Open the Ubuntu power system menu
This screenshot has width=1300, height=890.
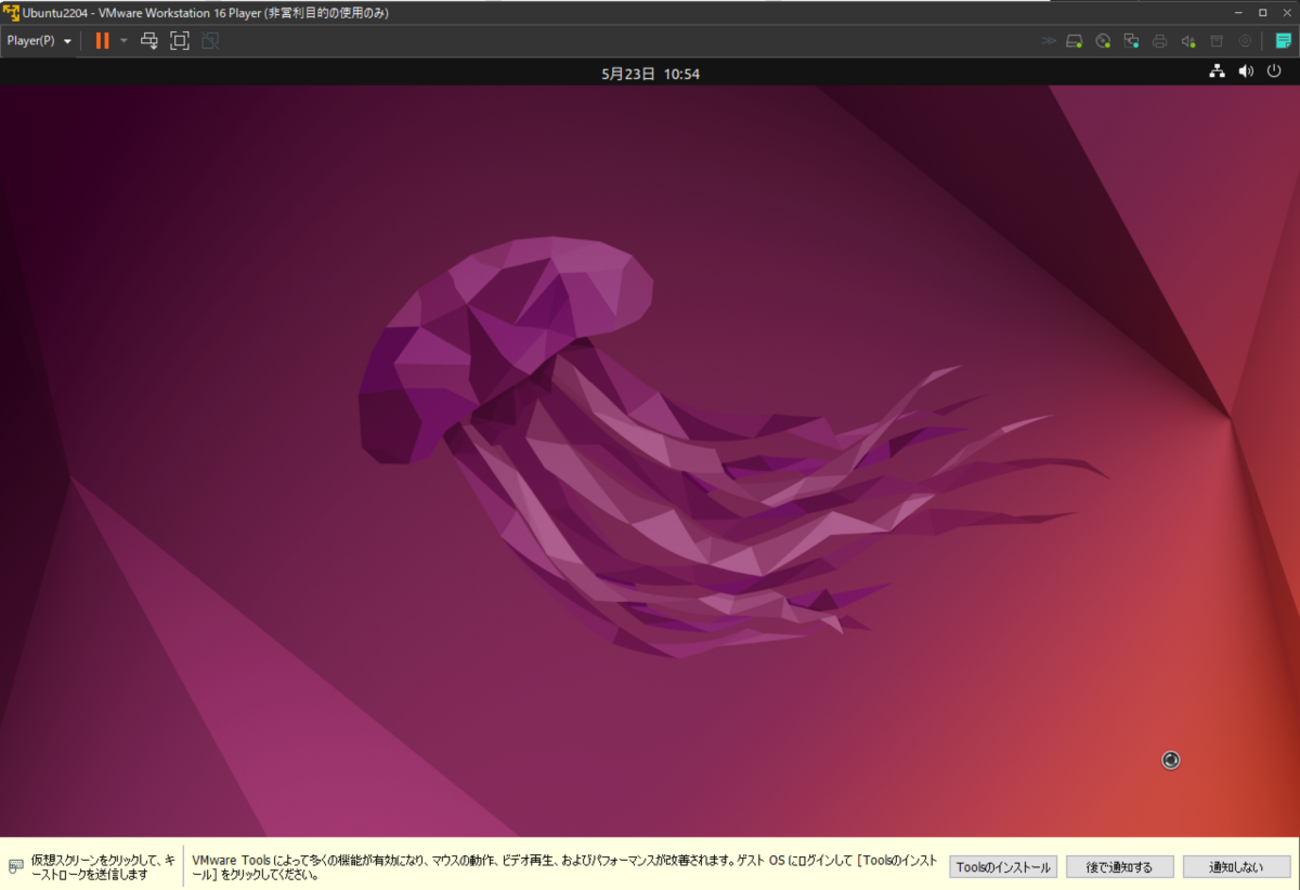pos(1274,71)
